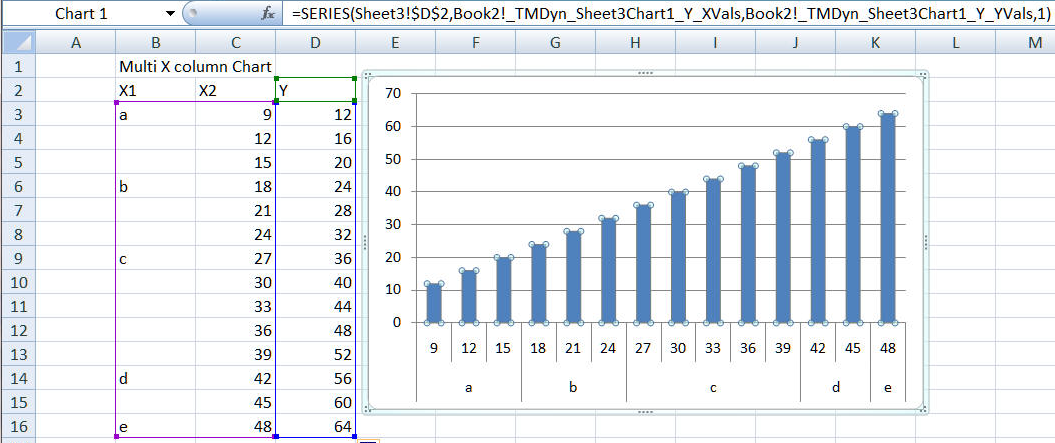Select the row 9 header
This screenshot has width=1055, height=443.
click(x=17, y=259)
